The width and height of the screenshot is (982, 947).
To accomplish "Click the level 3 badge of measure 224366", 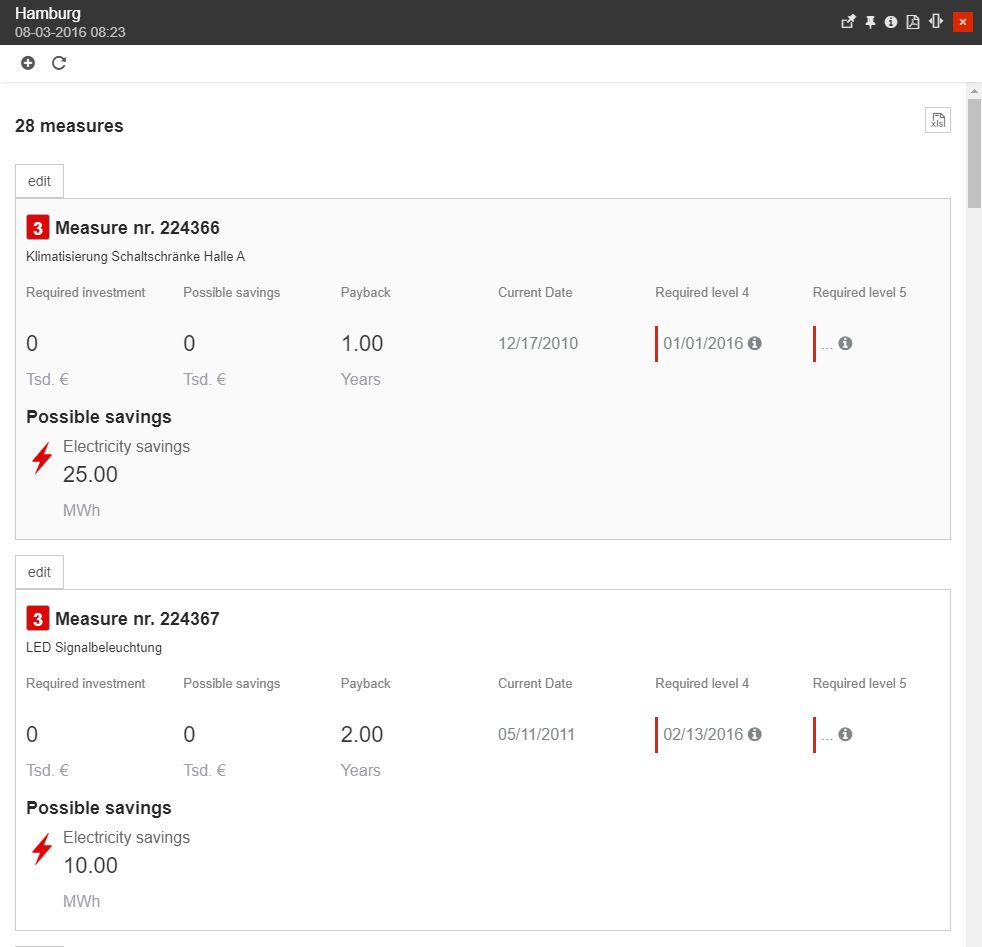I will pos(37,228).
